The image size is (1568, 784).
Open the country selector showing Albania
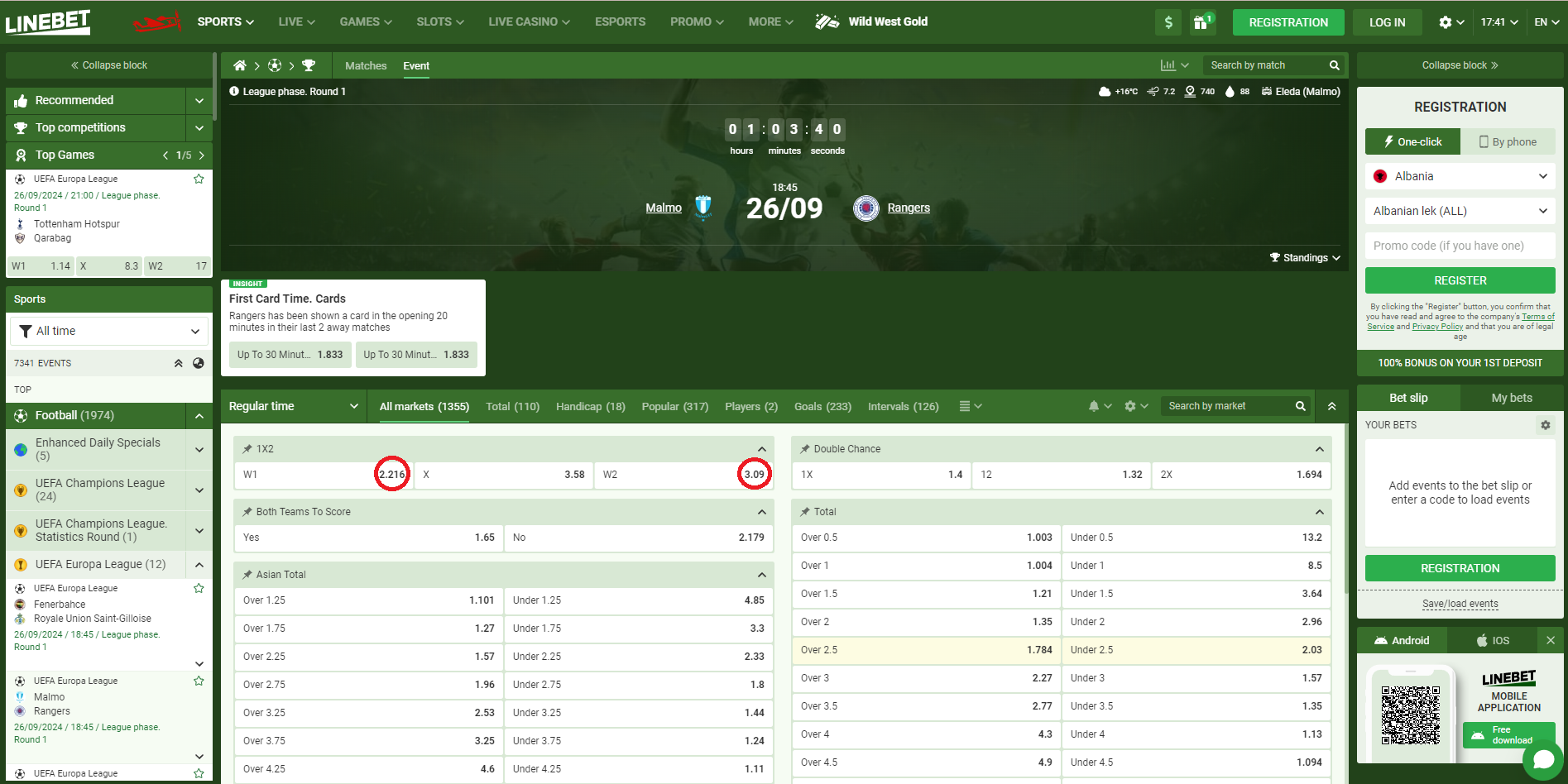click(1460, 176)
